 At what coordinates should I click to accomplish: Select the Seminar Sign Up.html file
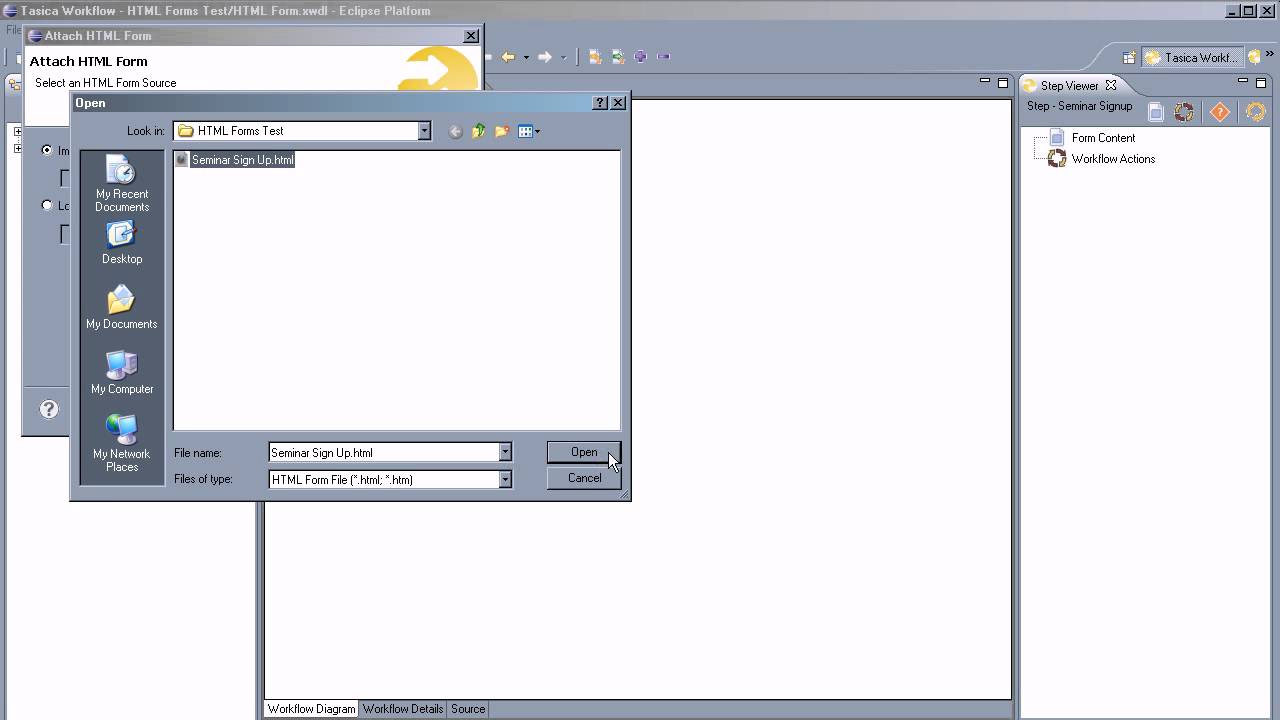(x=235, y=160)
